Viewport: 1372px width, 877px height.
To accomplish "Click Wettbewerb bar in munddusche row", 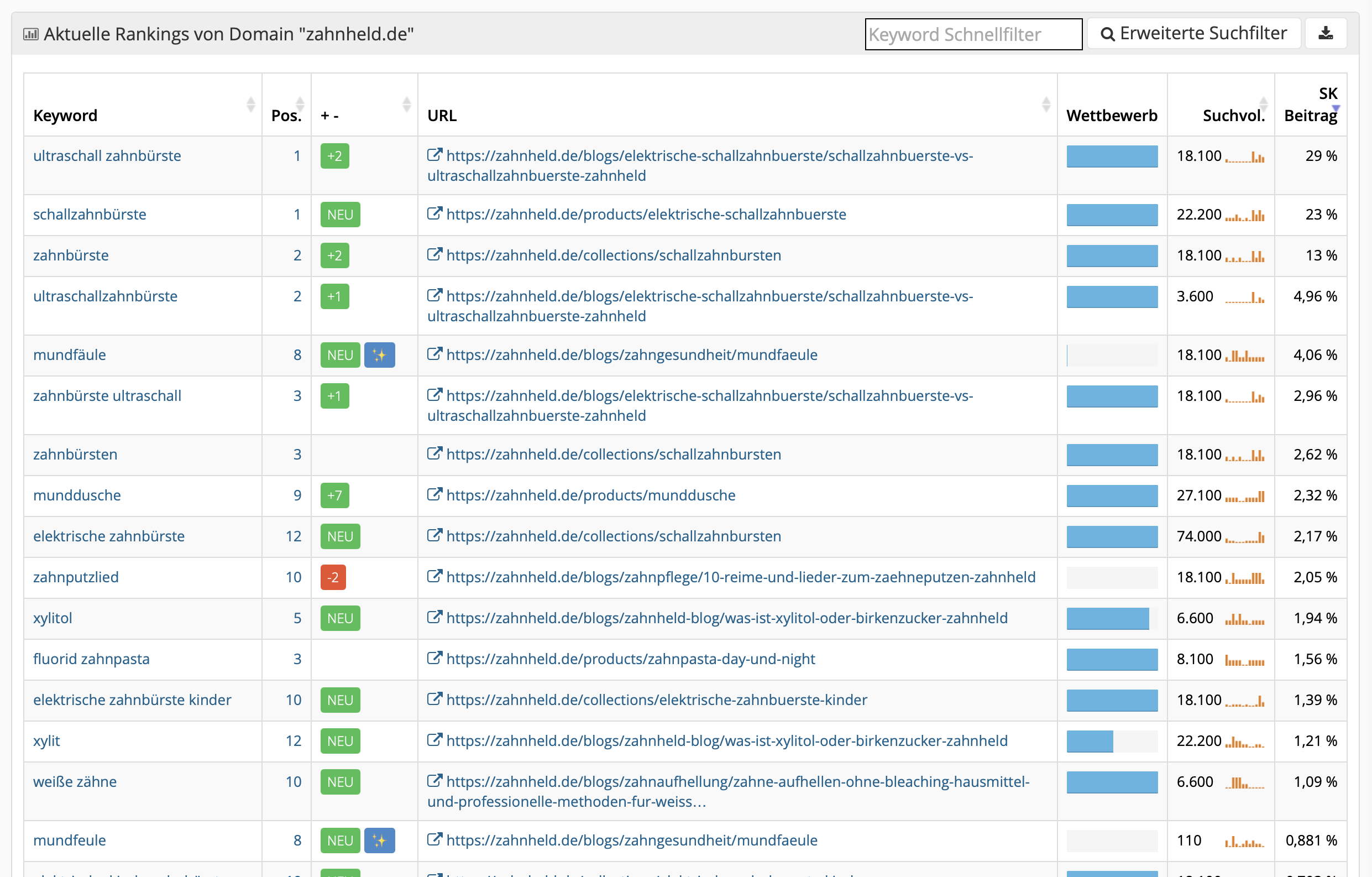I will click(x=1112, y=495).
